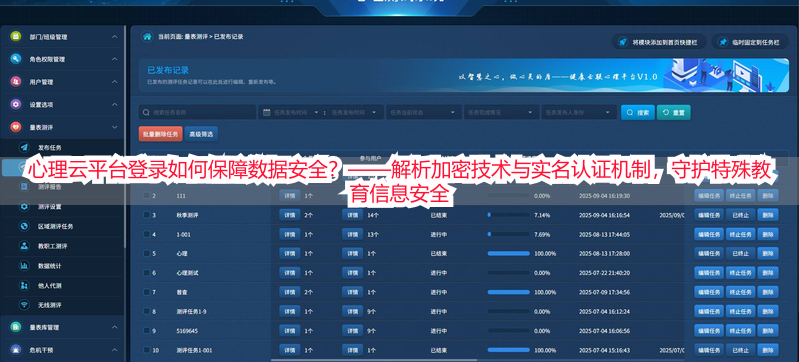Viewport: 799px width, 362px height.
Task: Click 终止任务 for task 1-001
Action: (740, 235)
